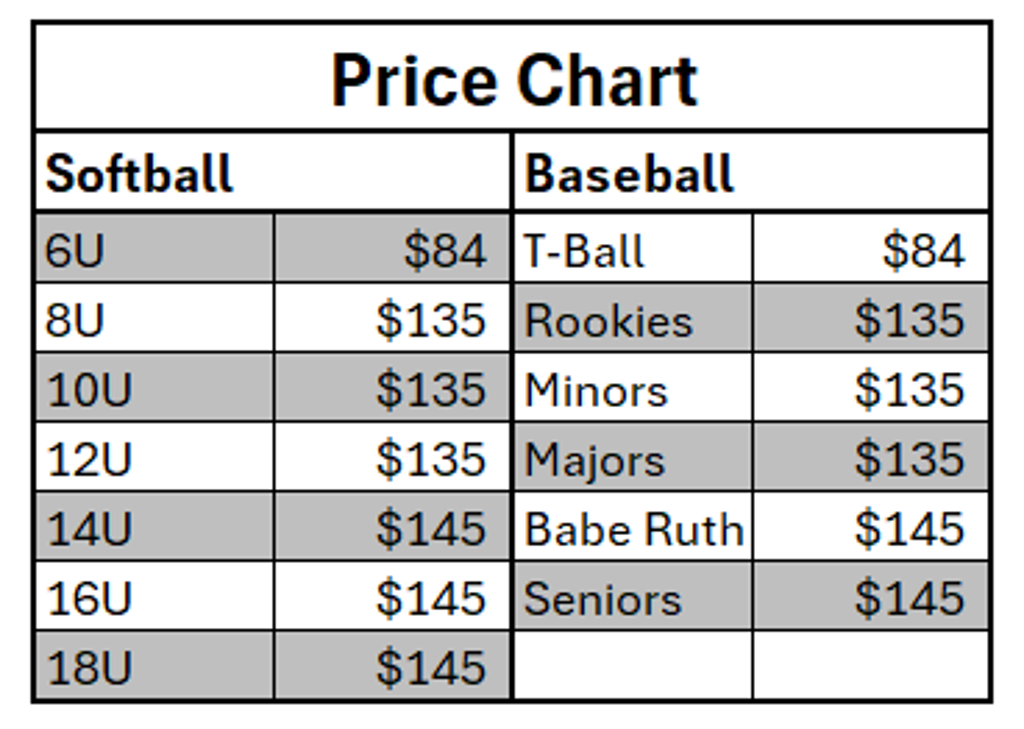Viewport: 1024px width, 729px height.
Task: Select the 8U division cell
Action: click(155, 318)
